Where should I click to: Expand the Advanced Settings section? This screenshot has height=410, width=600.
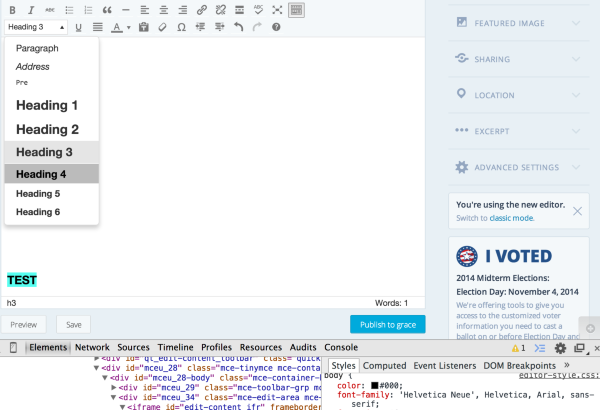[518, 167]
